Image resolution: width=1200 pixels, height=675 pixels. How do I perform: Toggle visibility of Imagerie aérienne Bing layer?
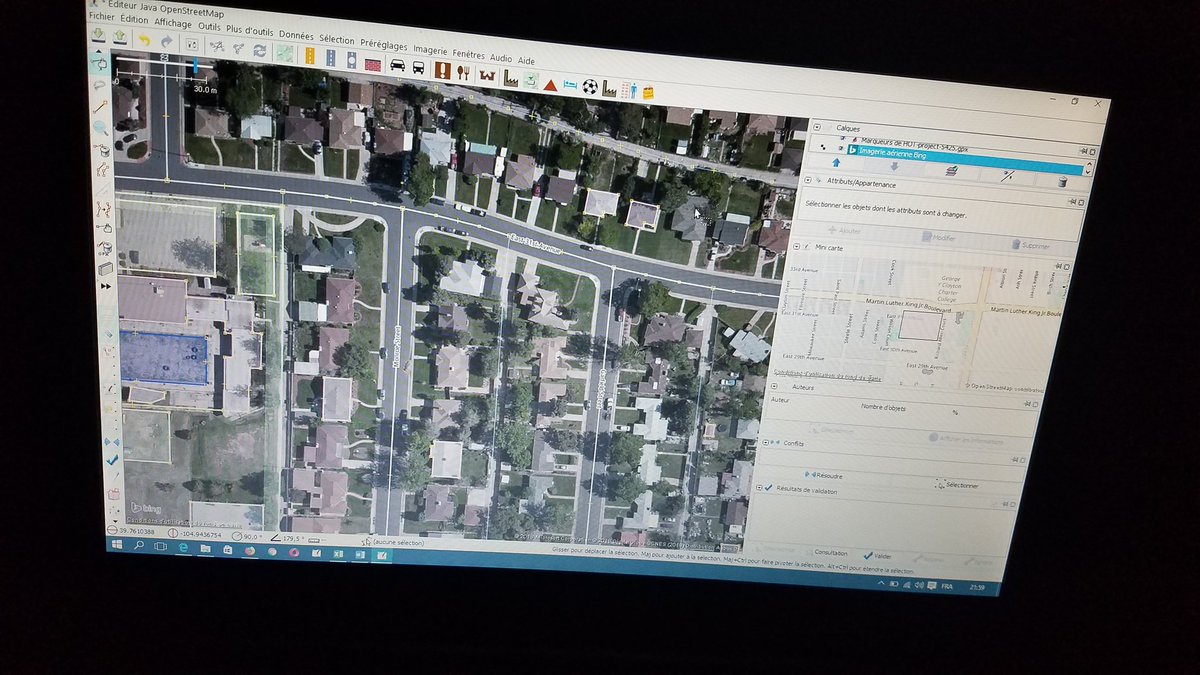(x=841, y=147)
